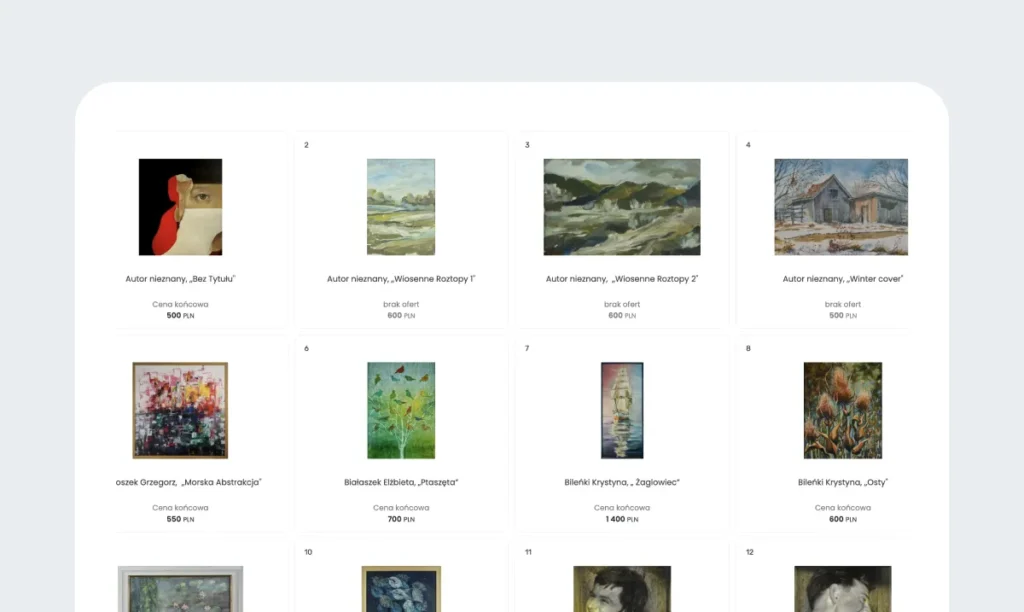Click the 'Autor nieznany, Winter cover' title
This screenshot has height=612, width=1024.
point(842,279)
